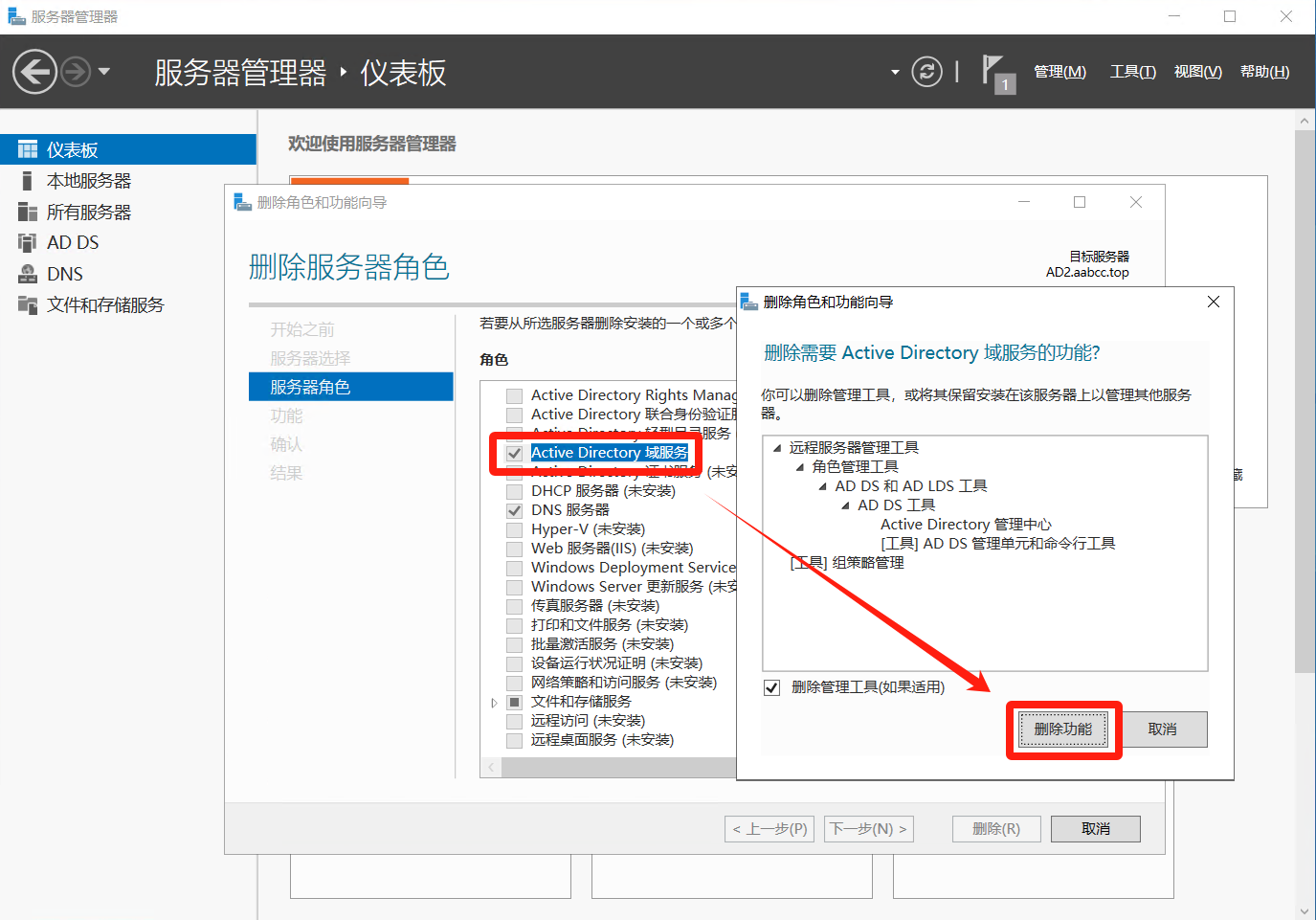Expand the 文件和存储服务 role node
Viewport: 1316px width, 920px height.
[494, 703]
